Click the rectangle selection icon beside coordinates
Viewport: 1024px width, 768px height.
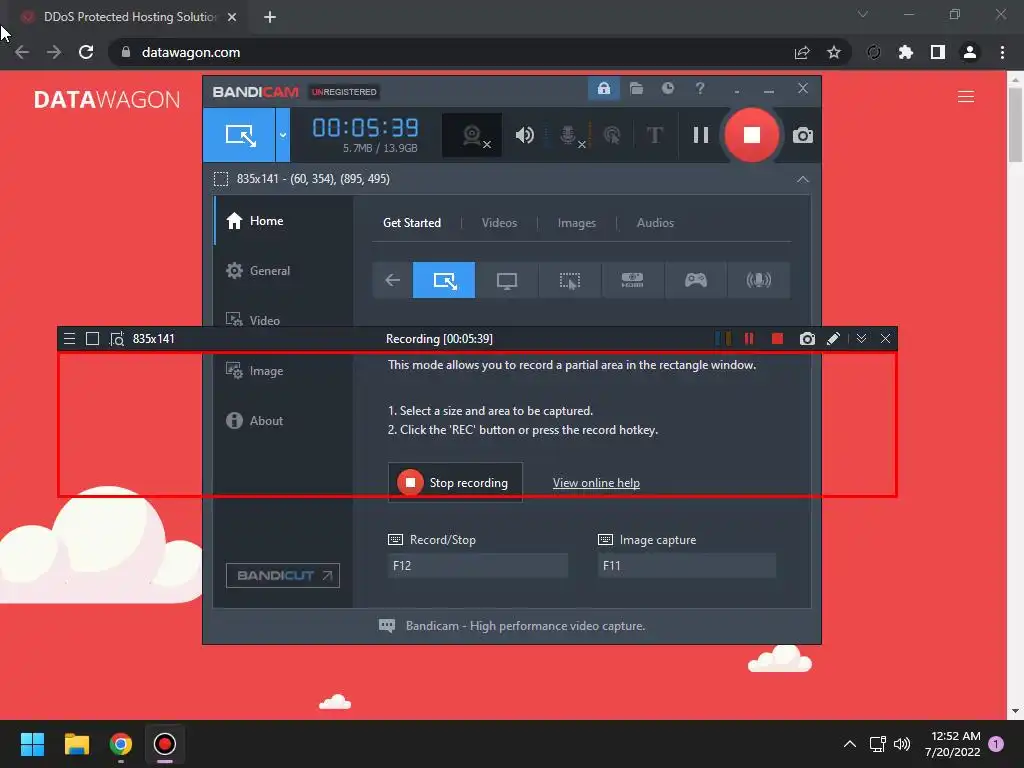221,179
